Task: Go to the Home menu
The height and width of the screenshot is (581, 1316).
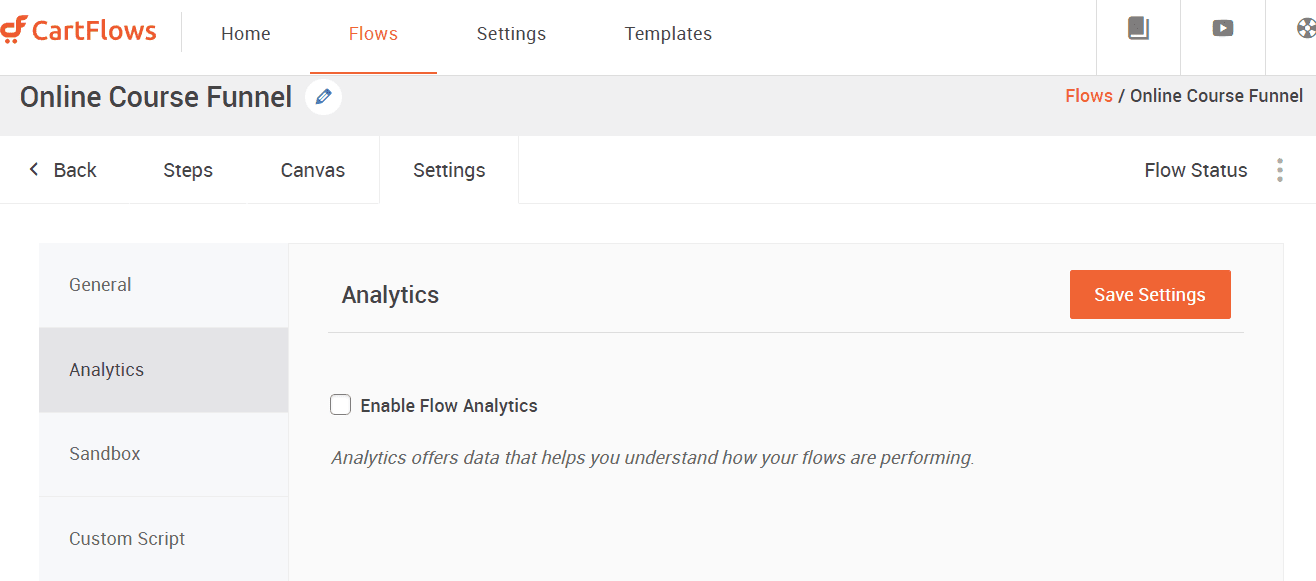Action: pyautogui.click(x=246, y=34)
